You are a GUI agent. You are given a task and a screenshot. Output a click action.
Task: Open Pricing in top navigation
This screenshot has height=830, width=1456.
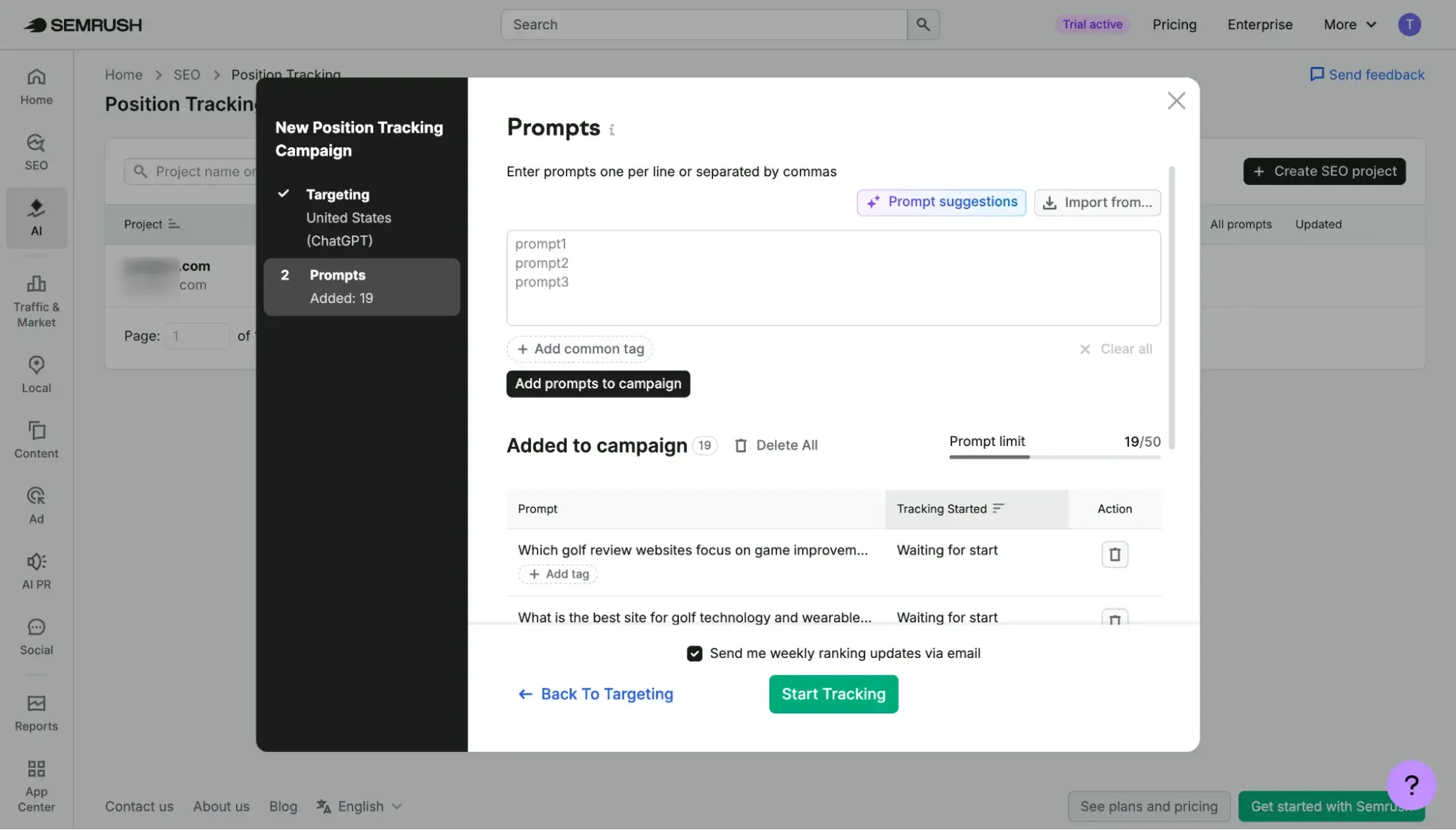tap(1174, 25)
